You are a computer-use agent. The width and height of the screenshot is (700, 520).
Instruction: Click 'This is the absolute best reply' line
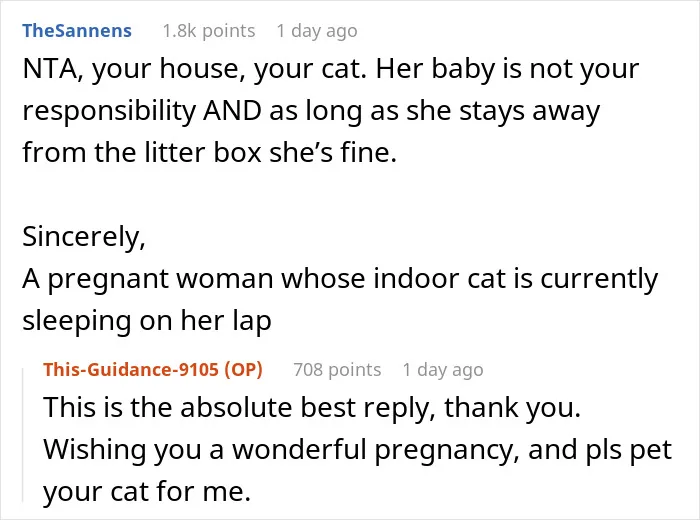(x=312, y=408)
